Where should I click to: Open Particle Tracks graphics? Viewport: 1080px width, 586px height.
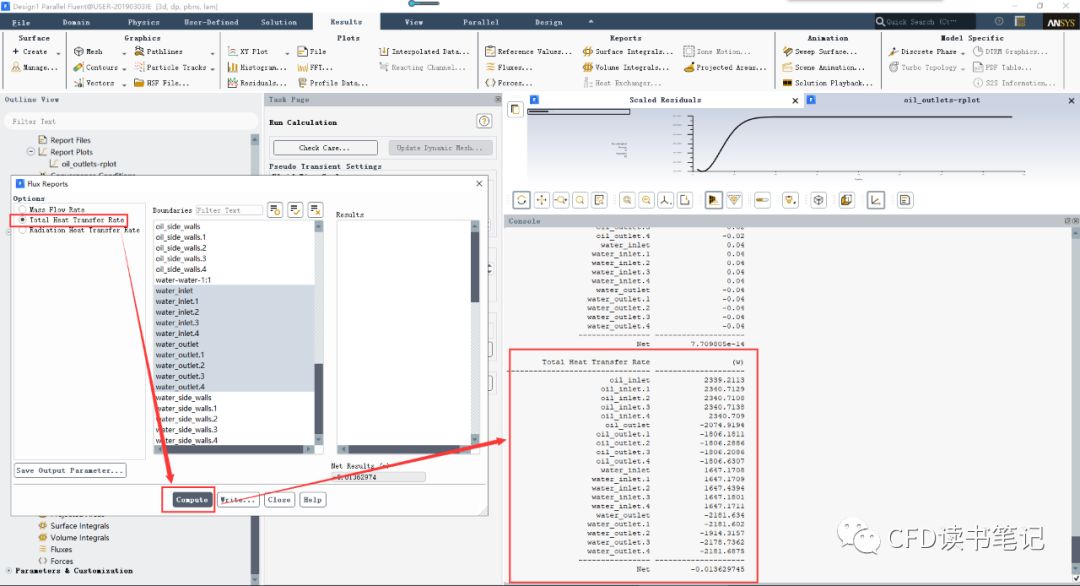[171, 67]
